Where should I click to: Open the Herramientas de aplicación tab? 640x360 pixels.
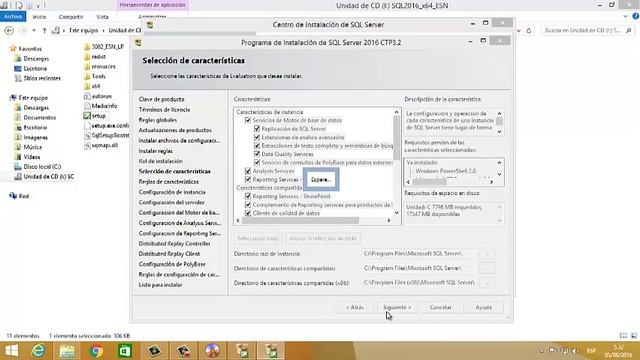point(152,5)
